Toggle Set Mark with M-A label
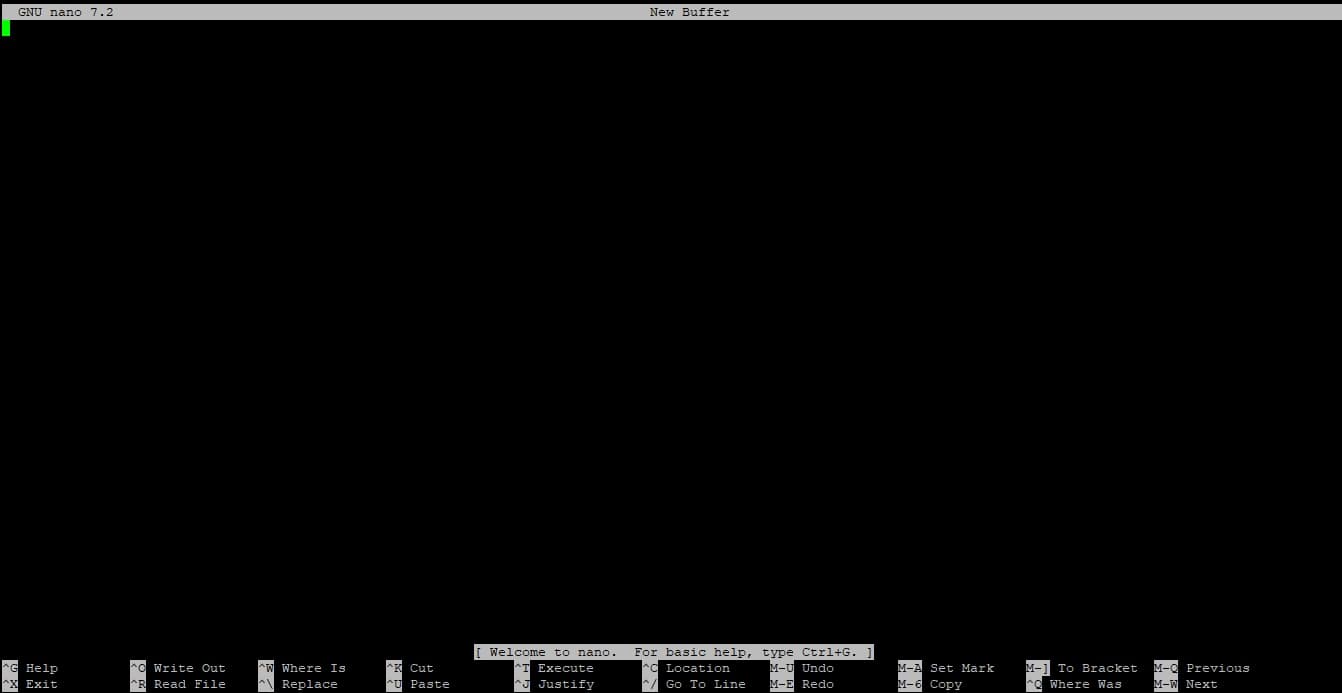The width and height of the screenshot is (1342, 693). coord(947,668)
